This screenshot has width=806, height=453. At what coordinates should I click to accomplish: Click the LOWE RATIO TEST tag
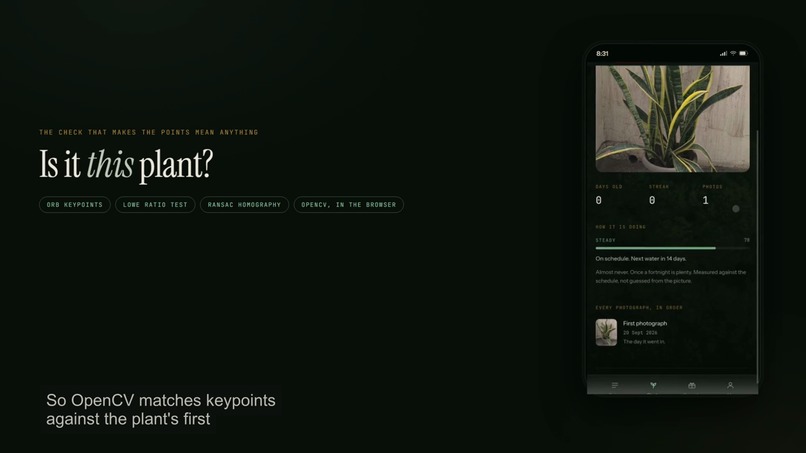[155, 205]
